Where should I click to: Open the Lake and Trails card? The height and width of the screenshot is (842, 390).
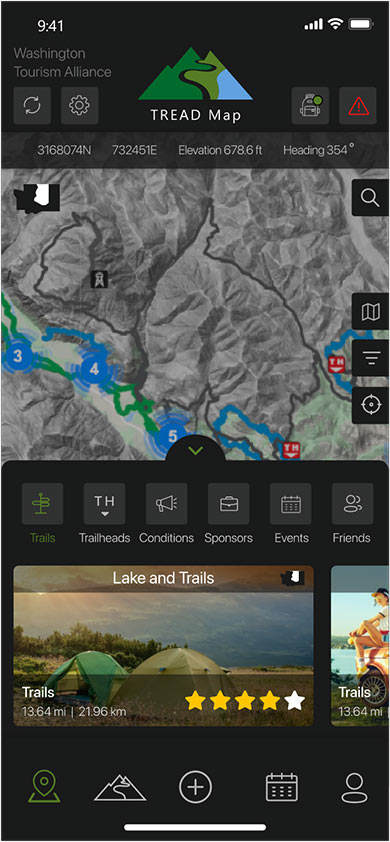(163, 645)
